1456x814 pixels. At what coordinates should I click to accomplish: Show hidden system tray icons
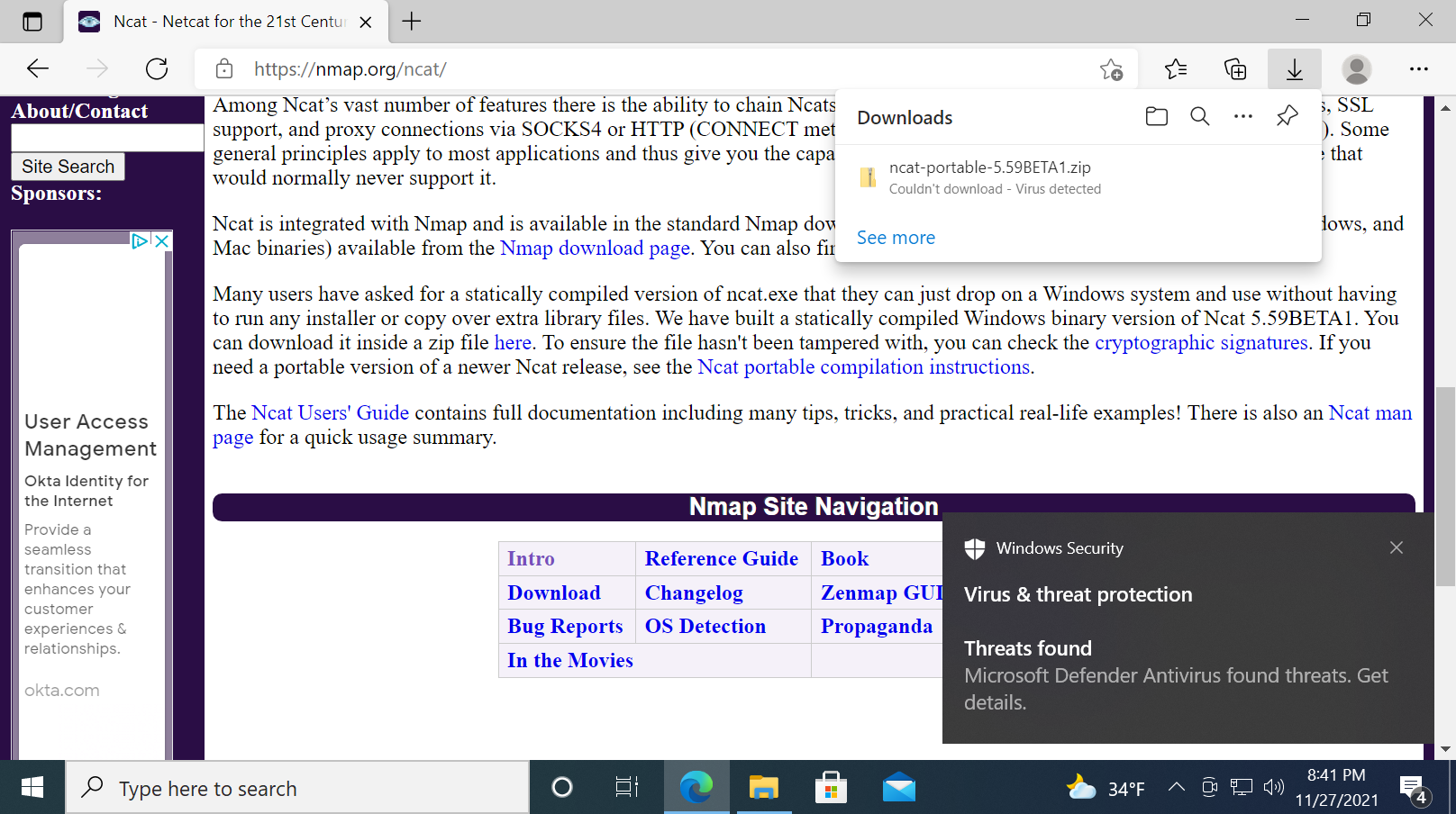1176,787
